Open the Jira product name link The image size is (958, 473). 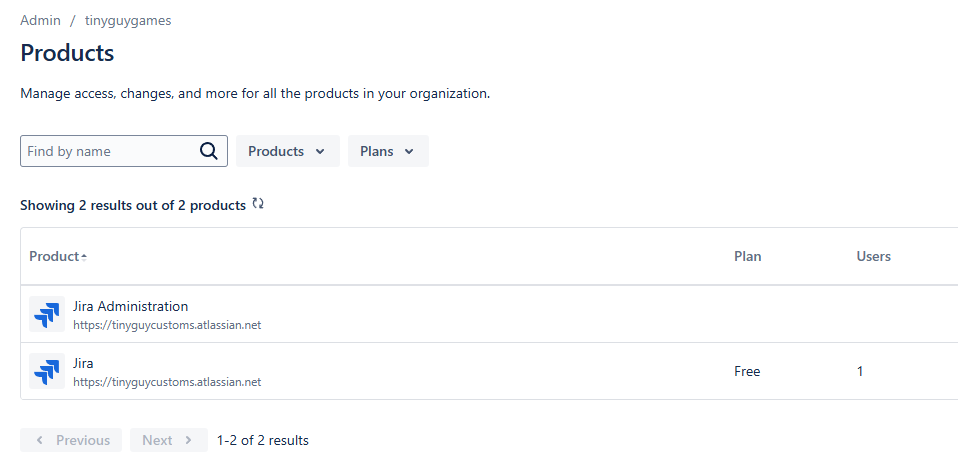coord(83,363)
